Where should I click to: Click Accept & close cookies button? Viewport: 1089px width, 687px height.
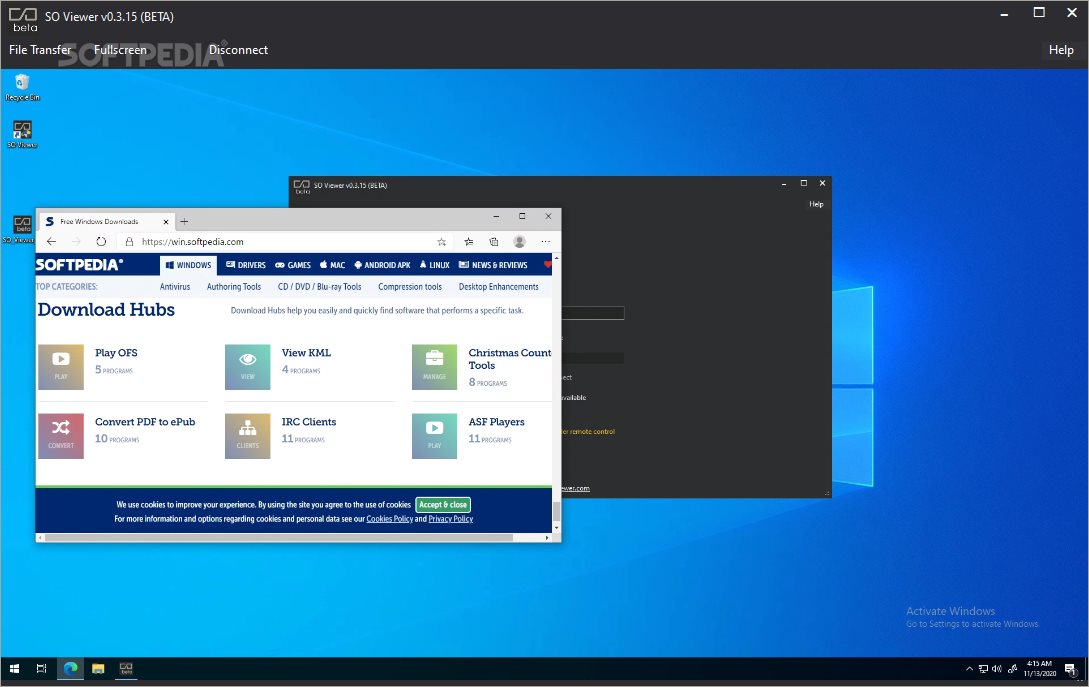pos(443,505)
